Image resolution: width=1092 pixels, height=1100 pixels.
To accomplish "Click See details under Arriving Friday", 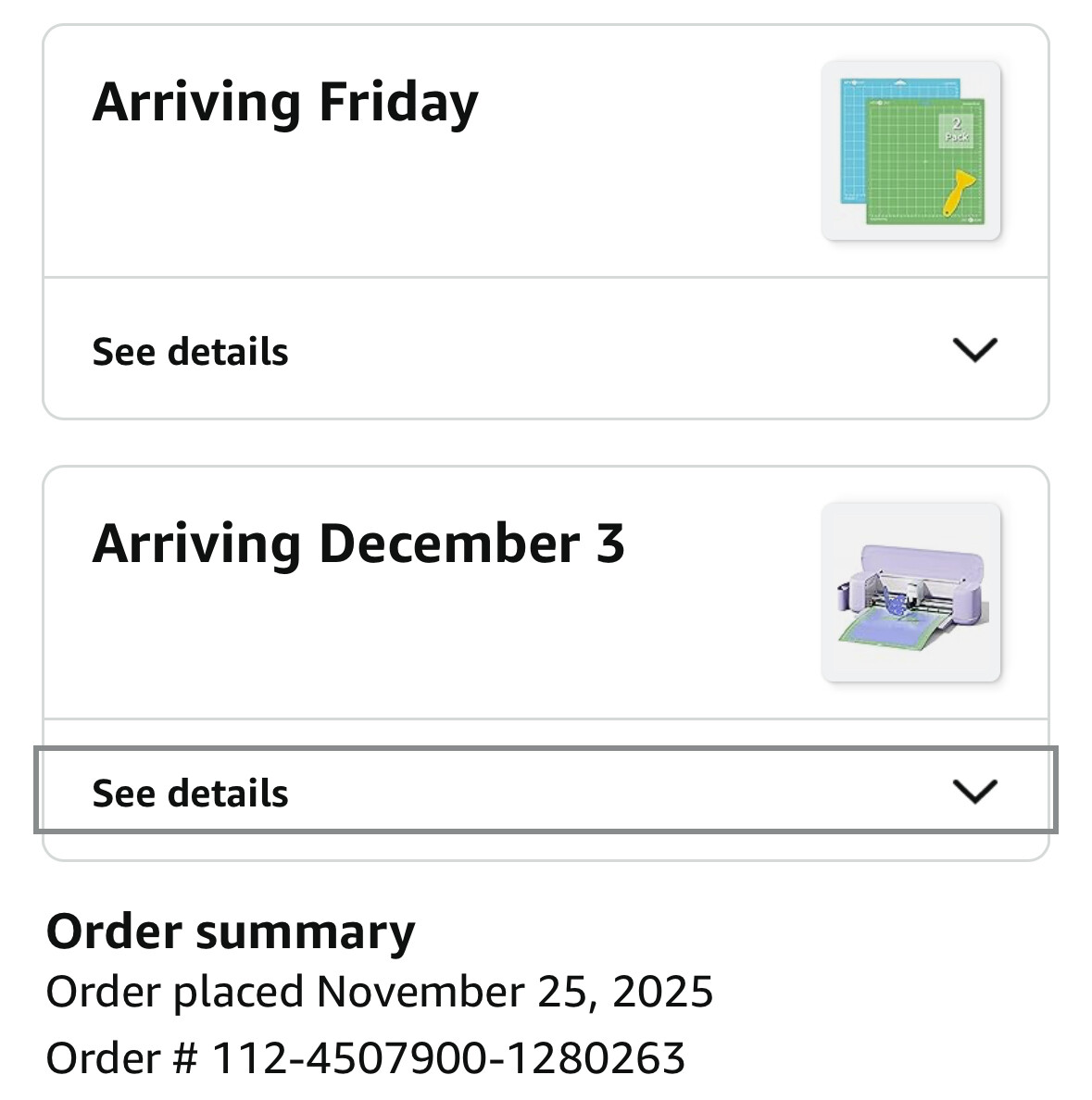I will pos(190,352).
